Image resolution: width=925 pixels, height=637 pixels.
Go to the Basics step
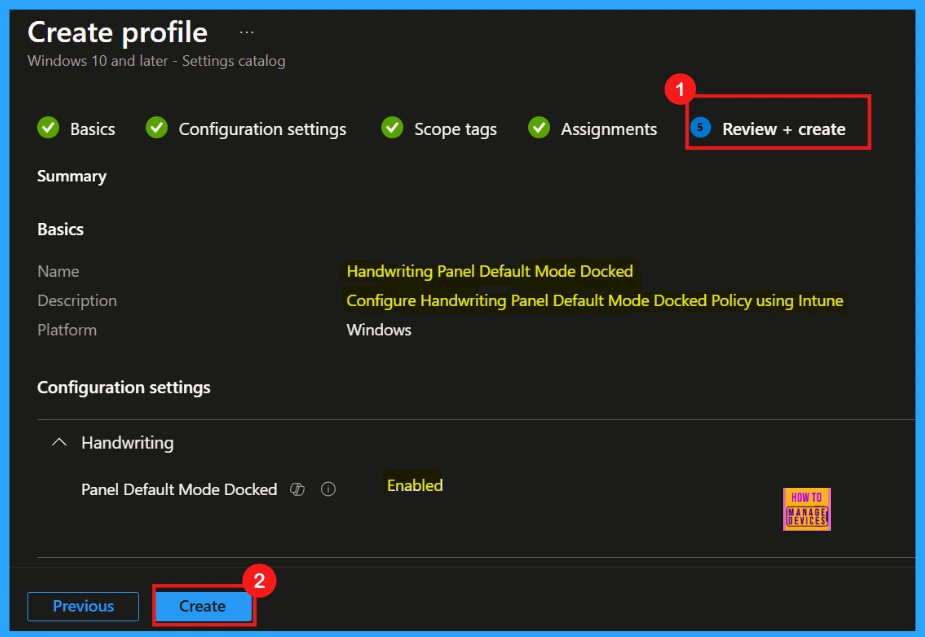click(x=93, y=129)
